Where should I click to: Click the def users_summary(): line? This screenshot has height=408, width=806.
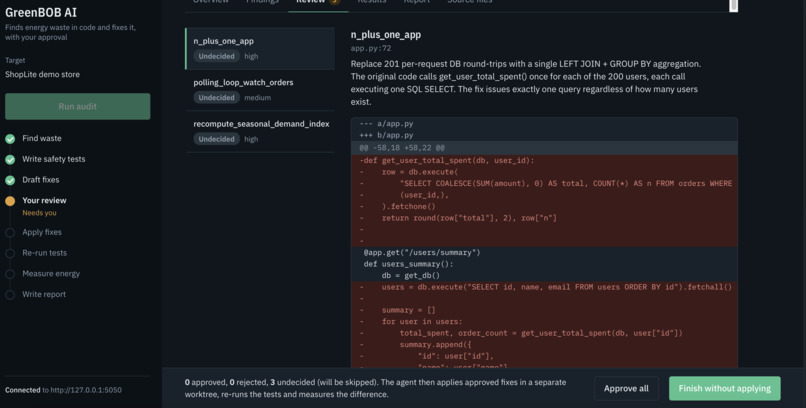(544, 264)
